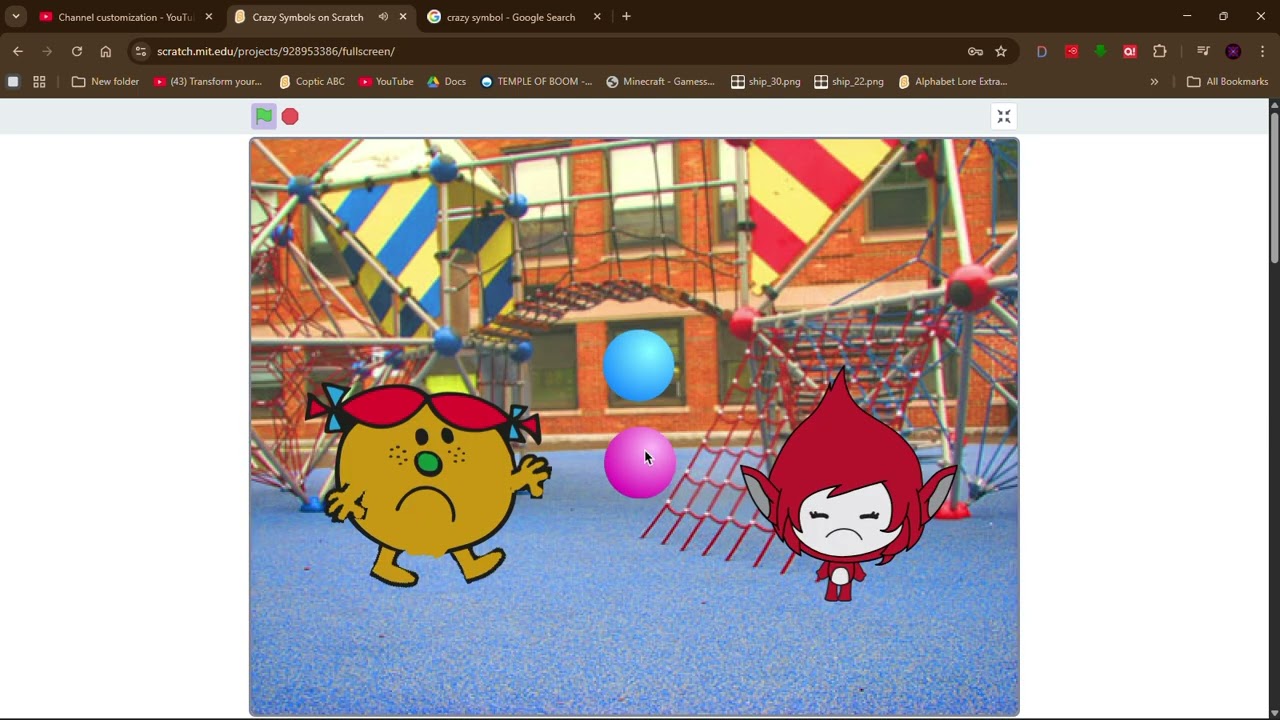
Task: Open the YouTube bookmark
Action: pyautogui.click(x=386, y=82)
